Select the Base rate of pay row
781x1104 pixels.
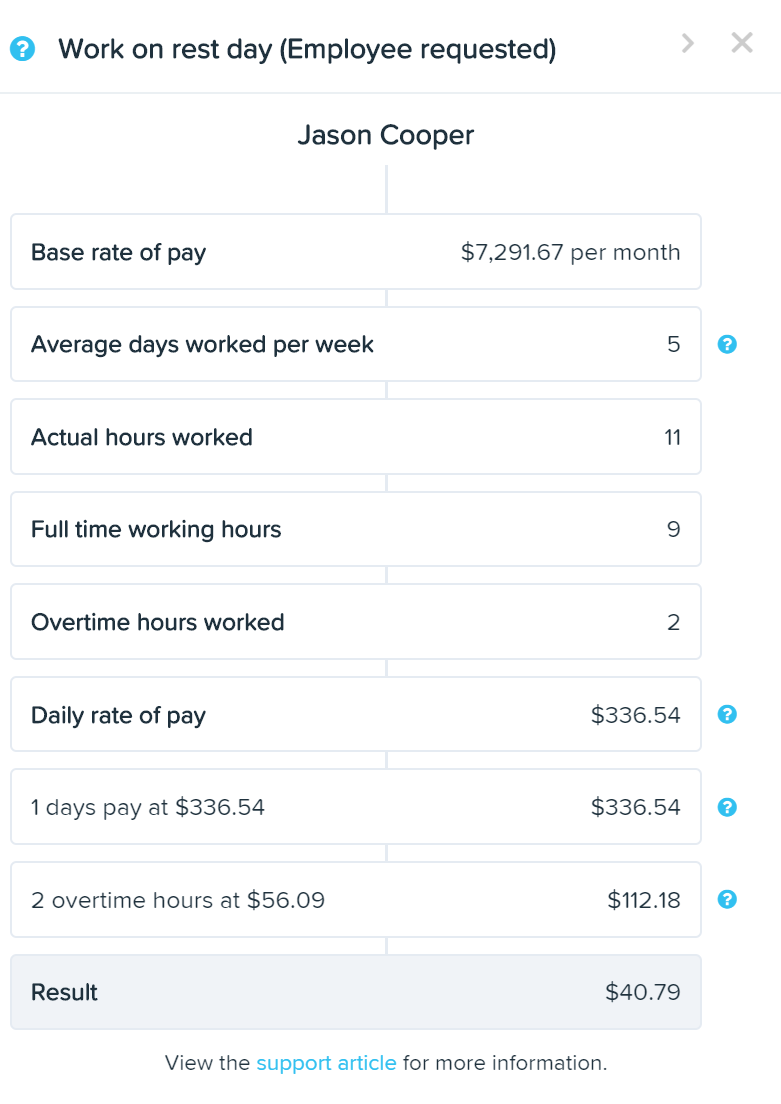356,251
